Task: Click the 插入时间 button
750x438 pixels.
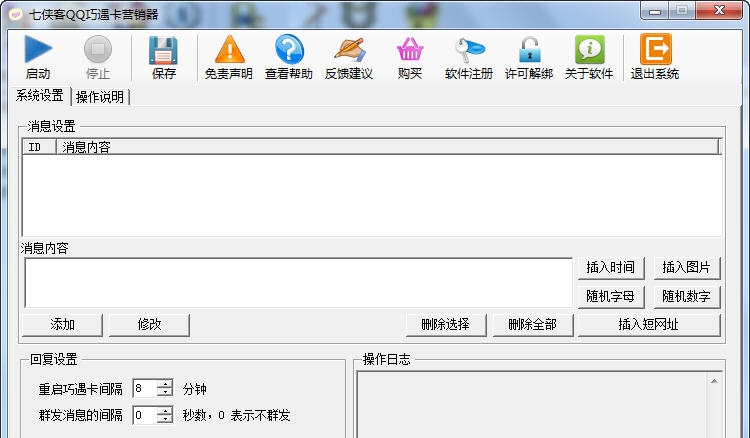Action: pos(611,267)
